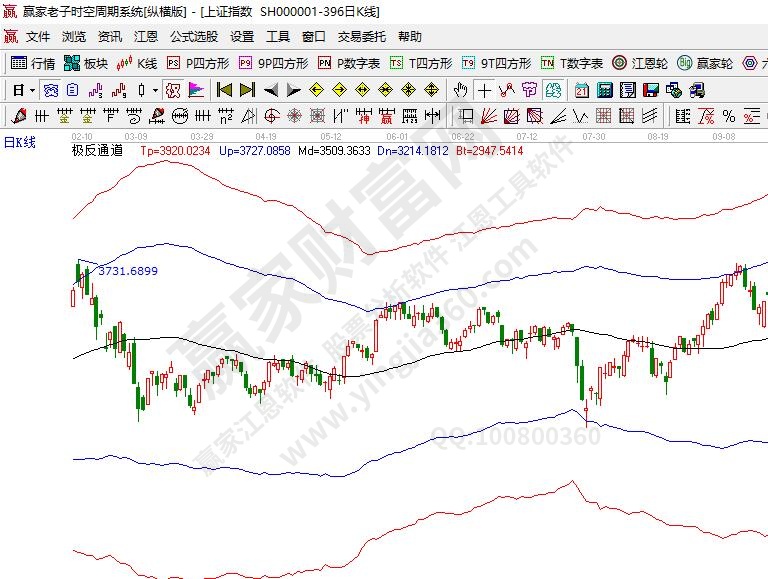768x579 pixels.
Task: Jump to first bar with skip-to-start arrow
Action: 225,90
